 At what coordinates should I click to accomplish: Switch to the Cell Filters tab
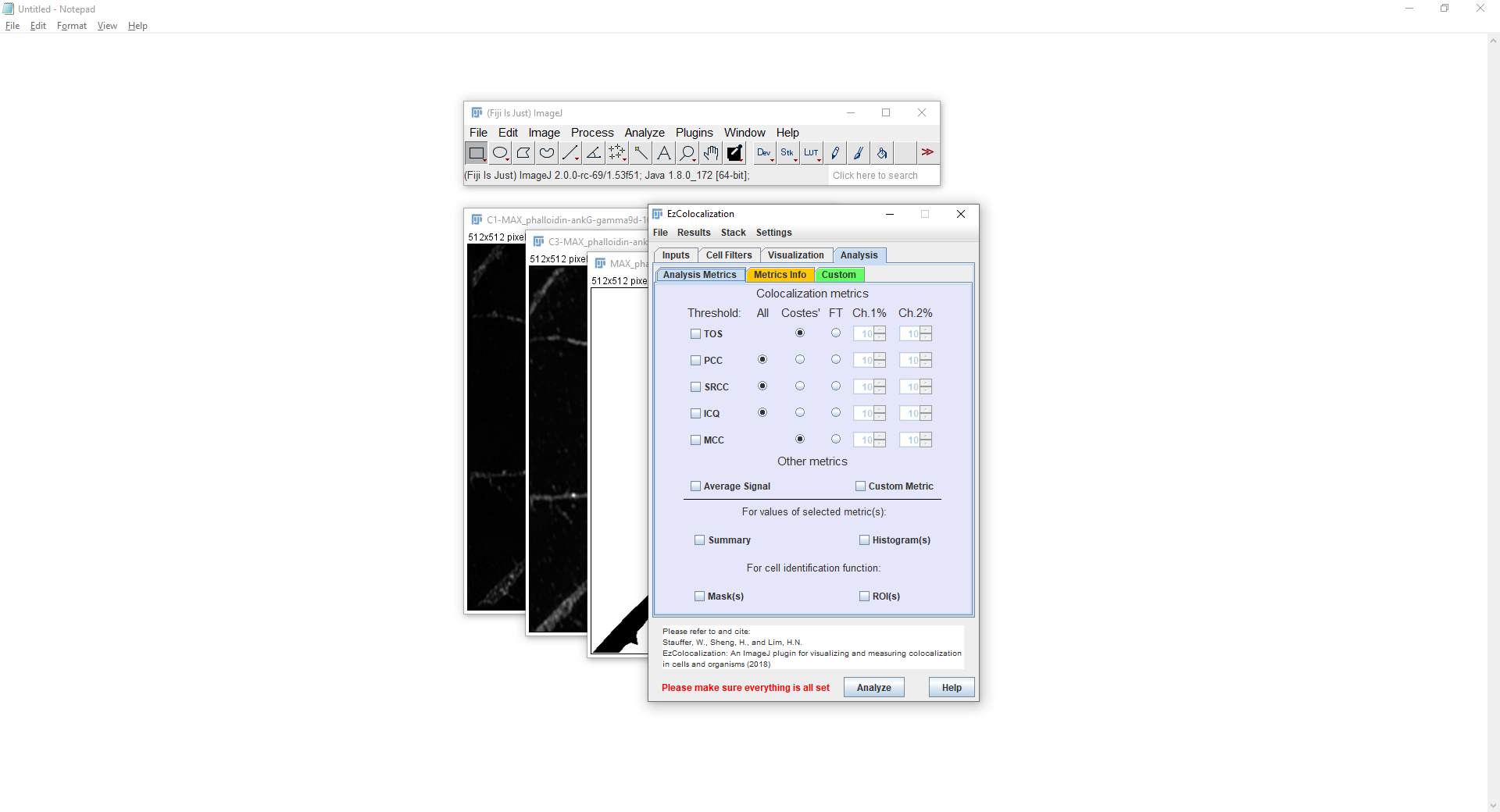[729, 255]
